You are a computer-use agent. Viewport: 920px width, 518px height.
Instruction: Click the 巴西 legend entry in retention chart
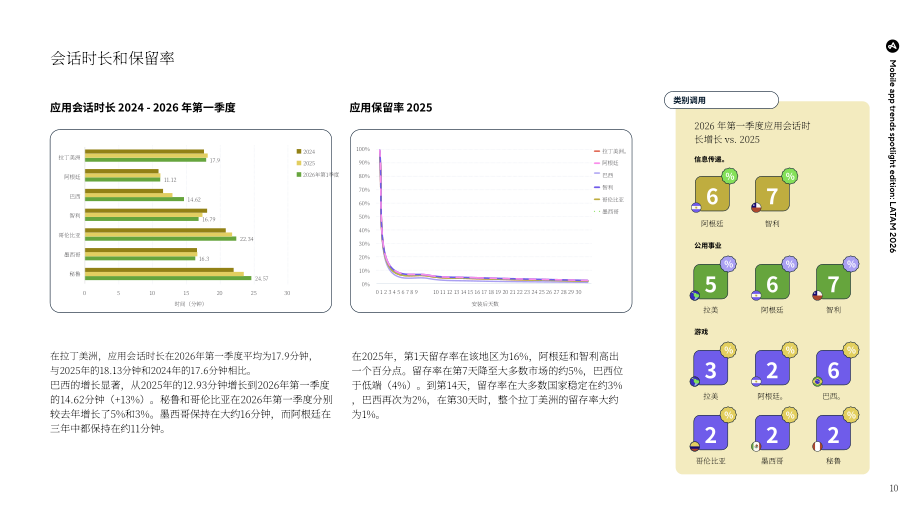pyautogui.click(x=604, y=175)
